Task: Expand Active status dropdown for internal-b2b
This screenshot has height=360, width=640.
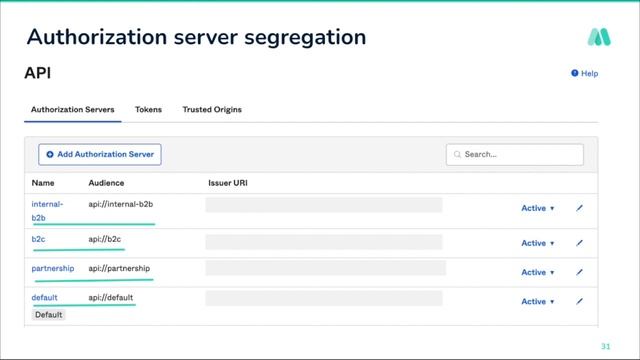Action: (538, 208)
